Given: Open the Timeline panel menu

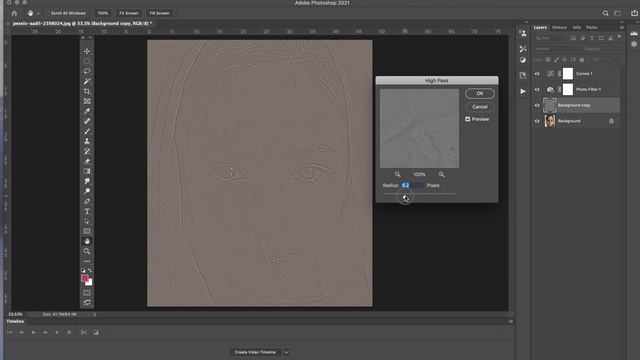Looking at the screenshot, I should (511, 322).
